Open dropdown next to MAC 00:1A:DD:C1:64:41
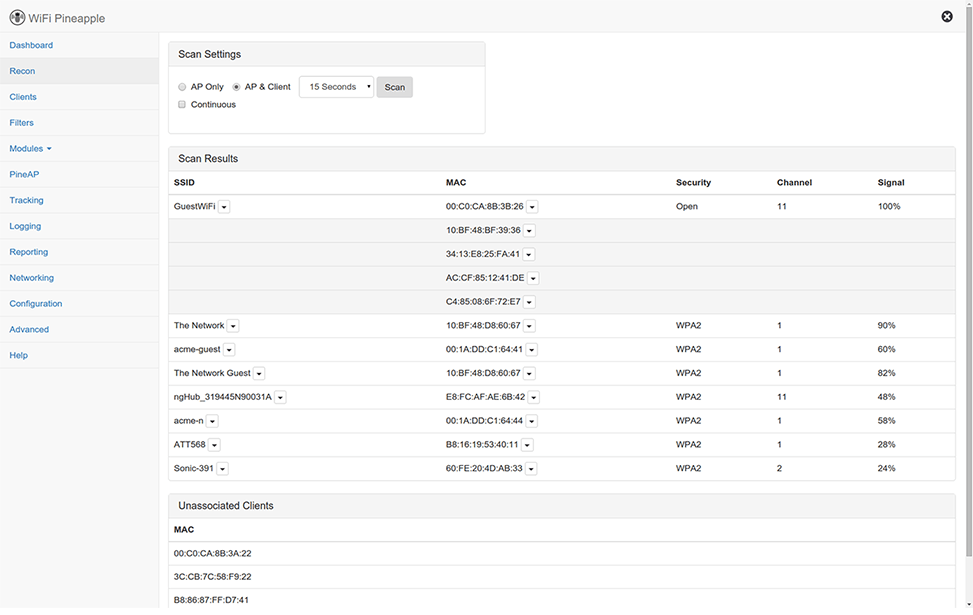Viewport: 973px width, 615px height. point(532,350)
